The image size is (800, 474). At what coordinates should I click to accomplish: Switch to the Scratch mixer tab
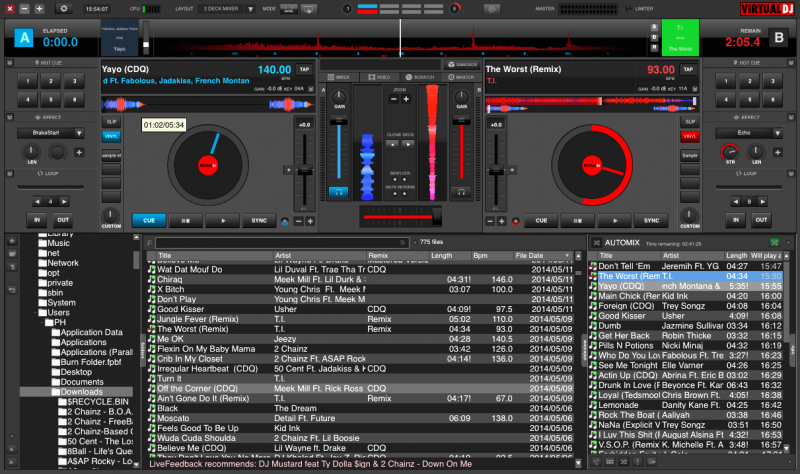click(x=419, y=76)
